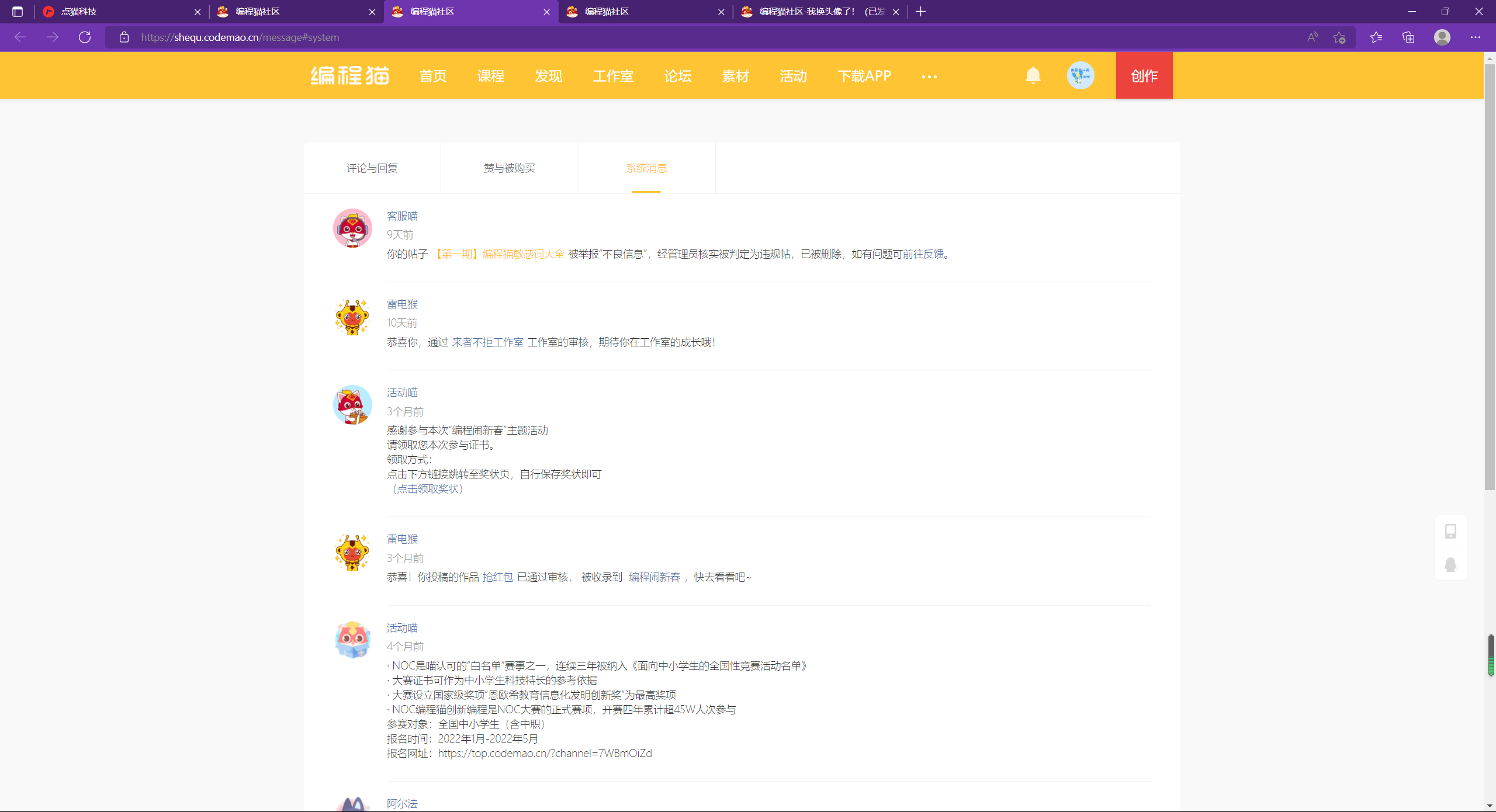The image size is (1496, 812).
Task: Click 4个月前 timestamp text
Action: pos(405,647)
